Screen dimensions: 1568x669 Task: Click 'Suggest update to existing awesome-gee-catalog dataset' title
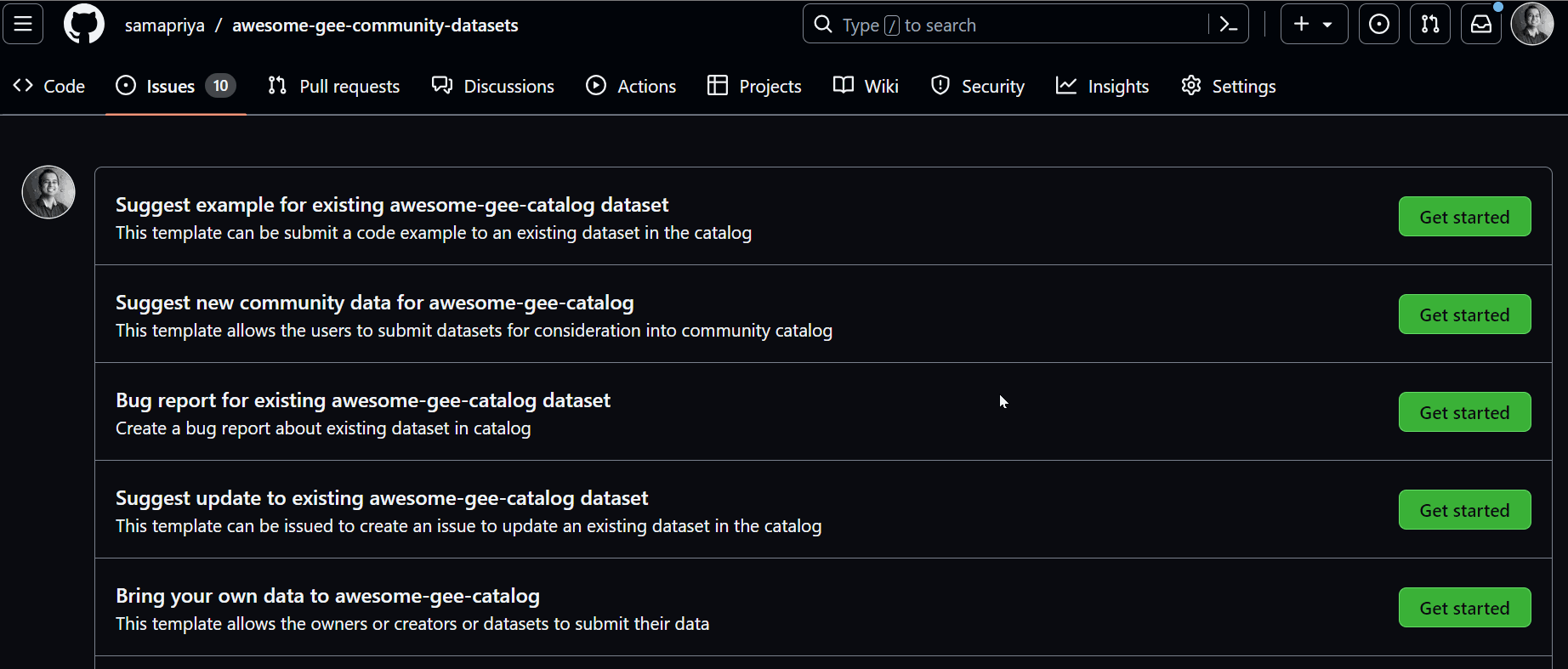(382, 498)
